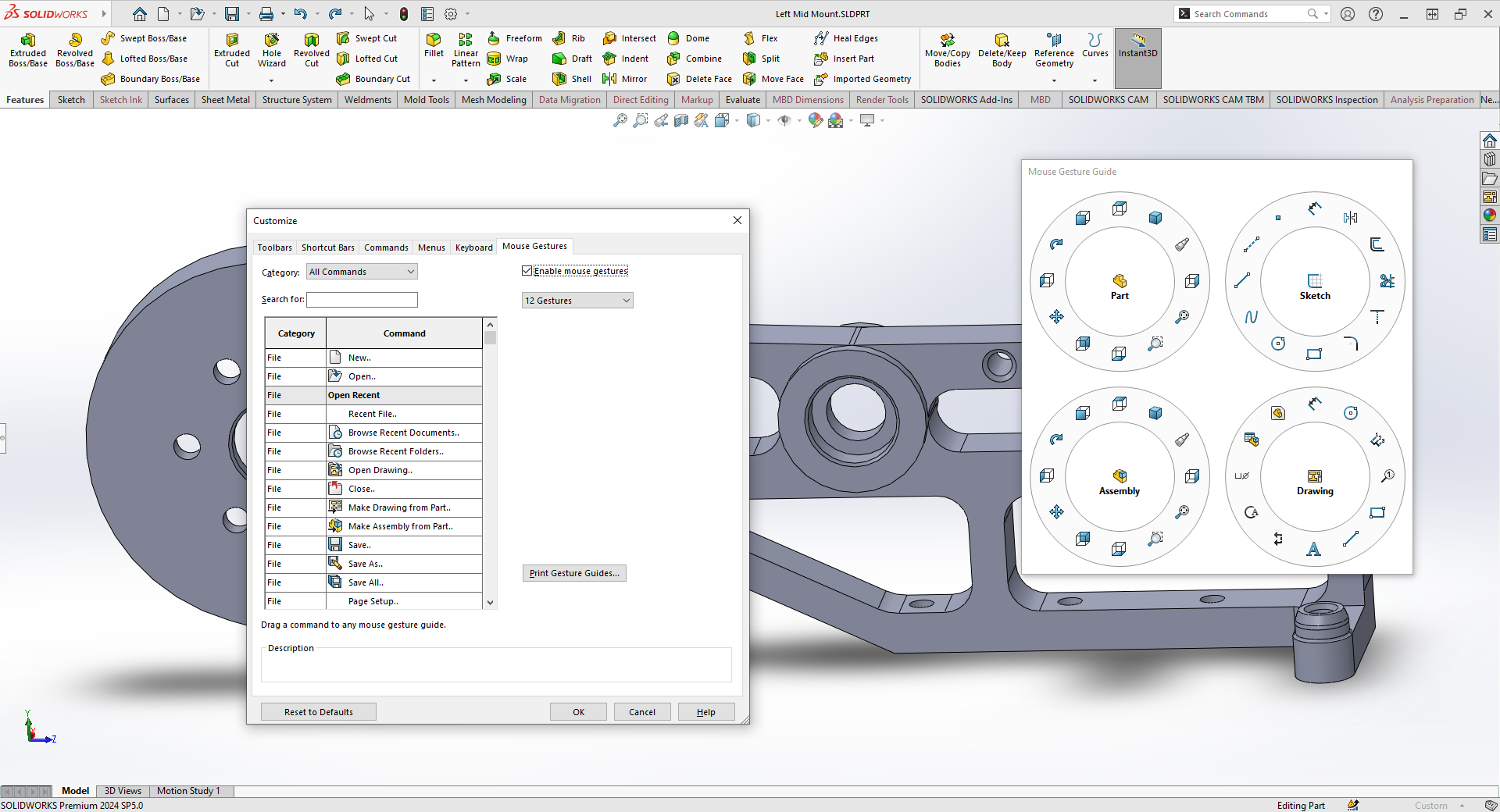Switch to the Toolbars tab in Customize
This screenshot has height=812, width=1500.
[x=275, y=248]
